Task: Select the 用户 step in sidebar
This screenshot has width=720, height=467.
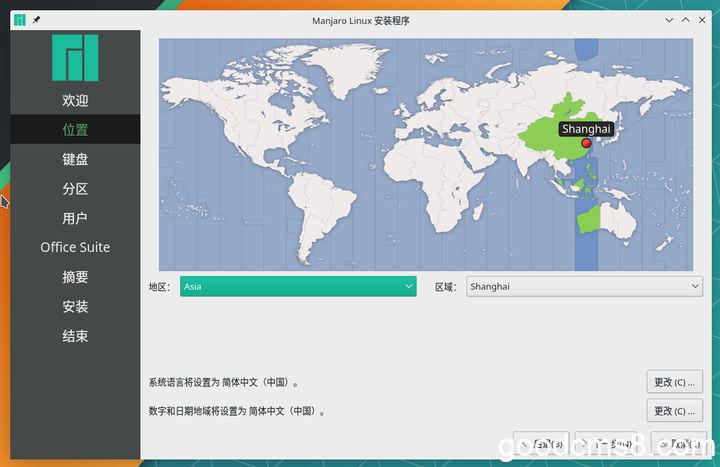Action: point(75,218)
